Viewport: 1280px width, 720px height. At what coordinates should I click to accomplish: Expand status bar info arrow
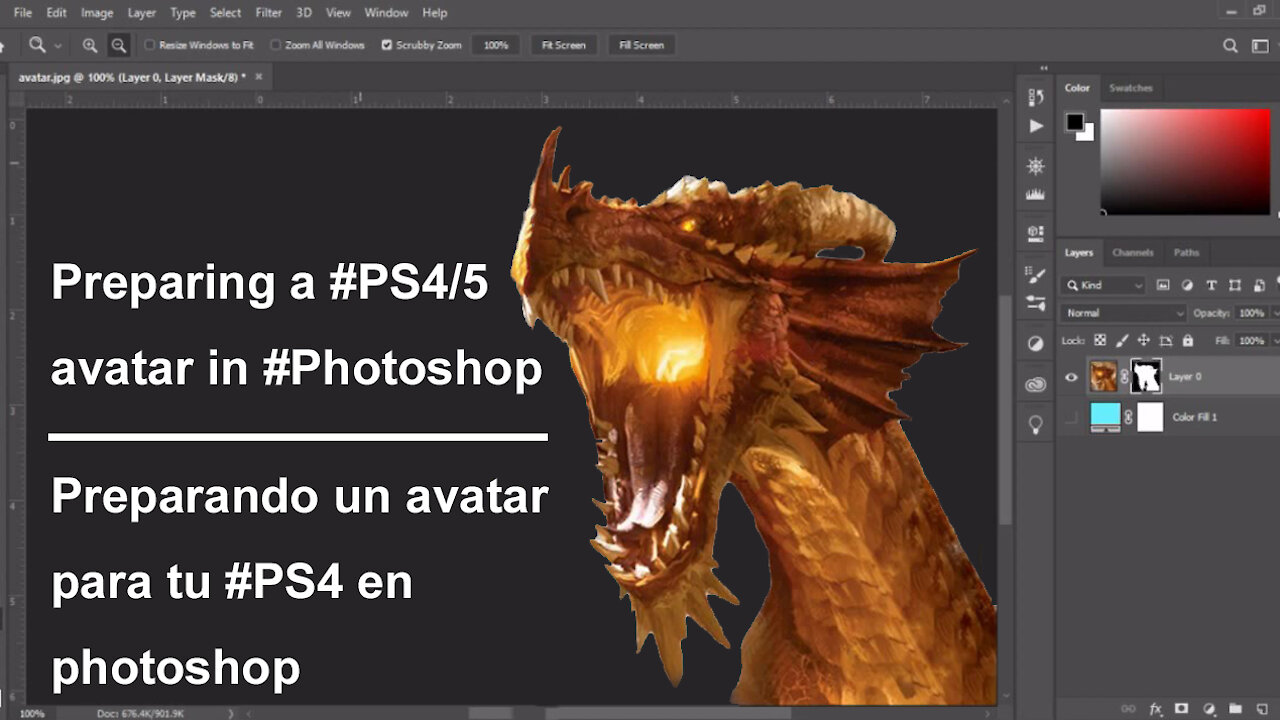[232, 713]
